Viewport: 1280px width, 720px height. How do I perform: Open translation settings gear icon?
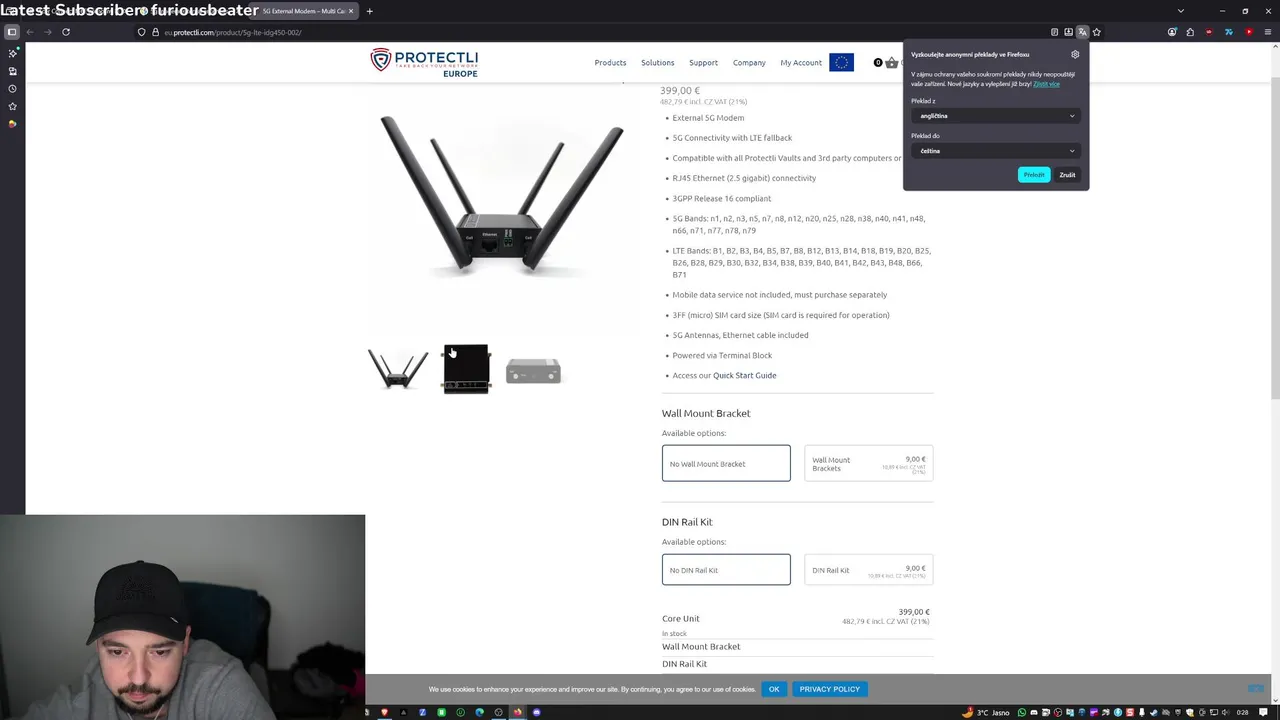pos(1075,55)
